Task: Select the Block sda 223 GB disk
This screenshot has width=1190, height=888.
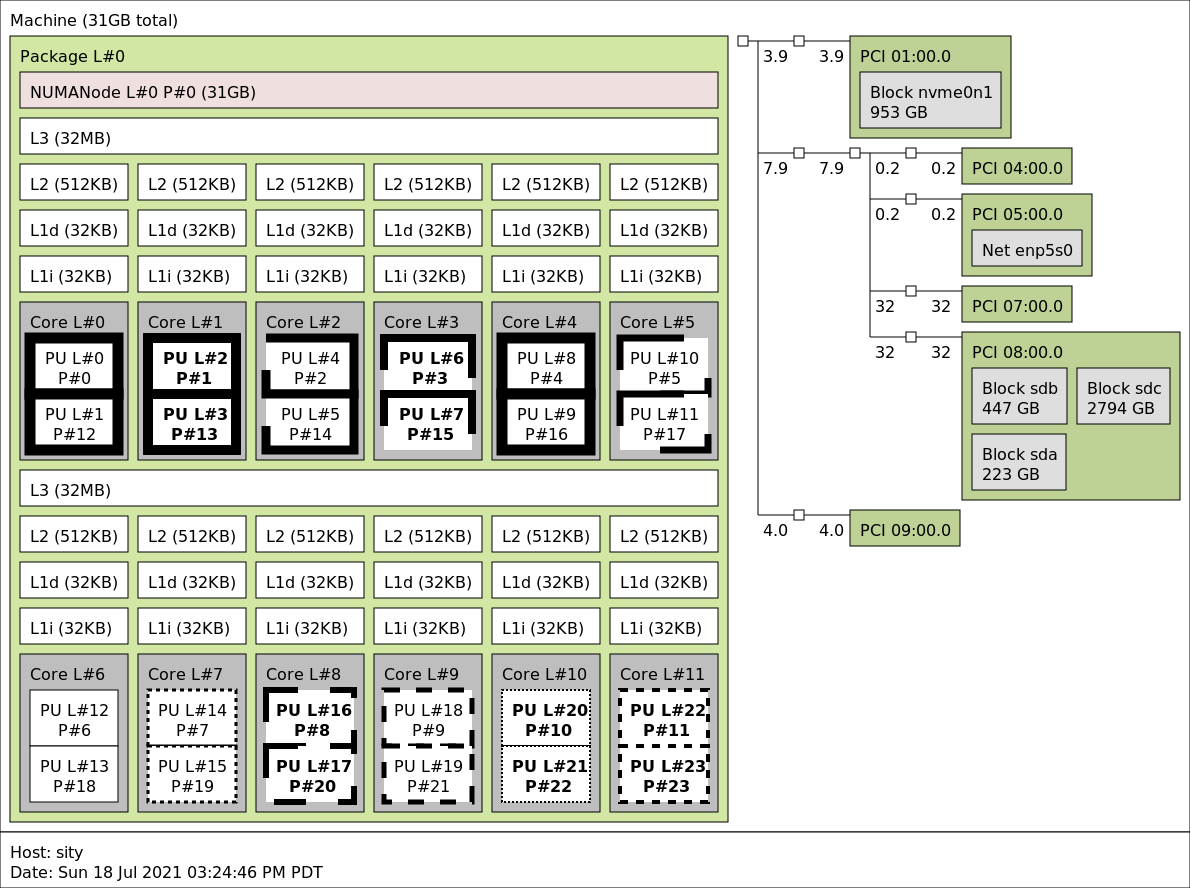Action: 1018,463
